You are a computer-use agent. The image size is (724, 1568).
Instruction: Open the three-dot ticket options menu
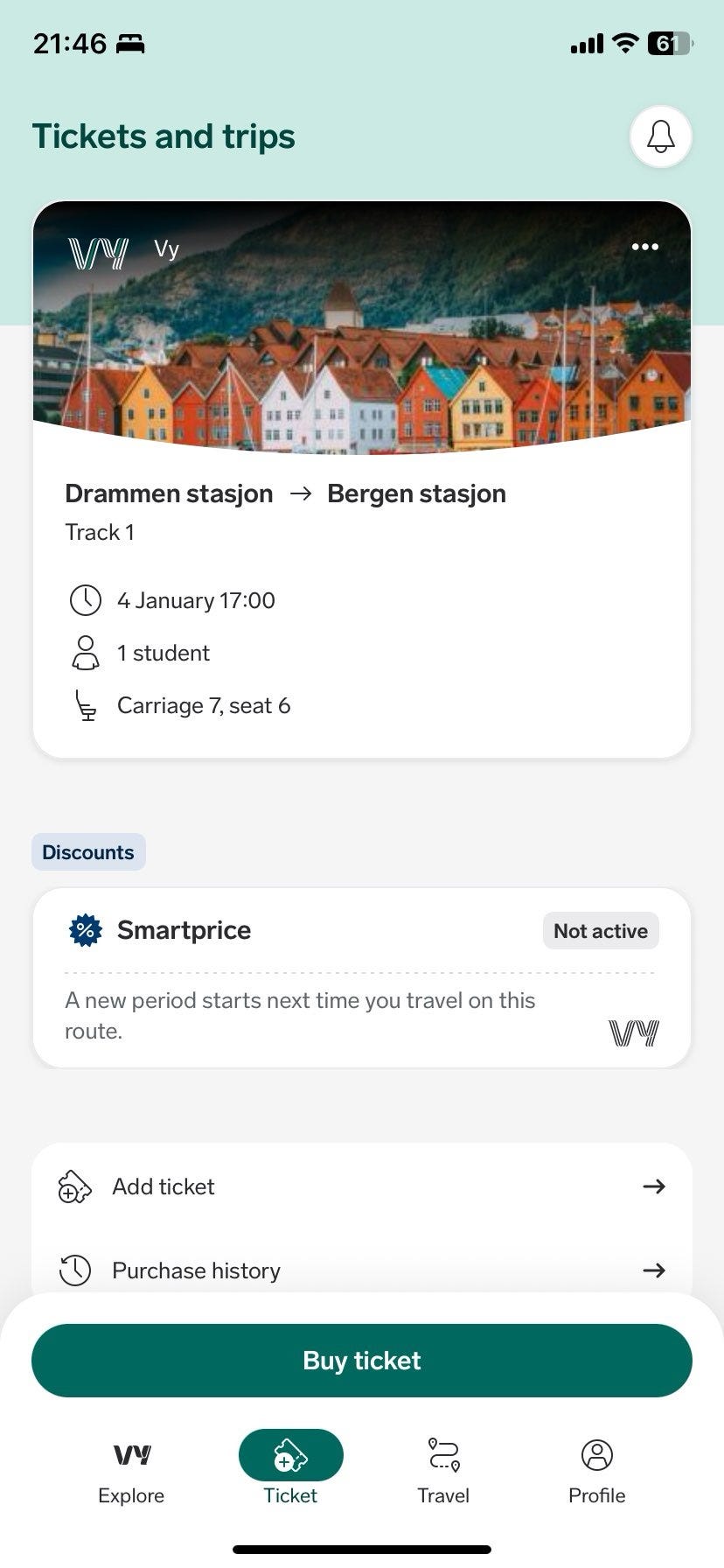[x=645, y=247]
